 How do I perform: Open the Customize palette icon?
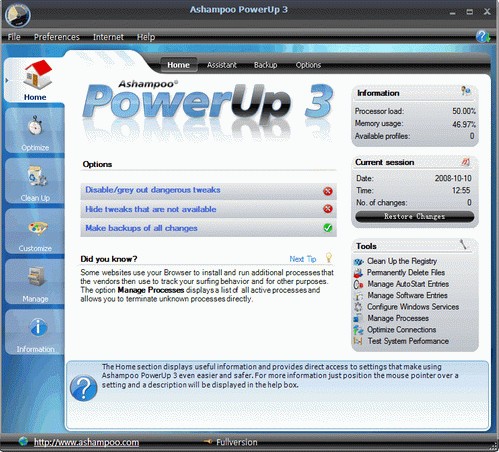point(37,229)
